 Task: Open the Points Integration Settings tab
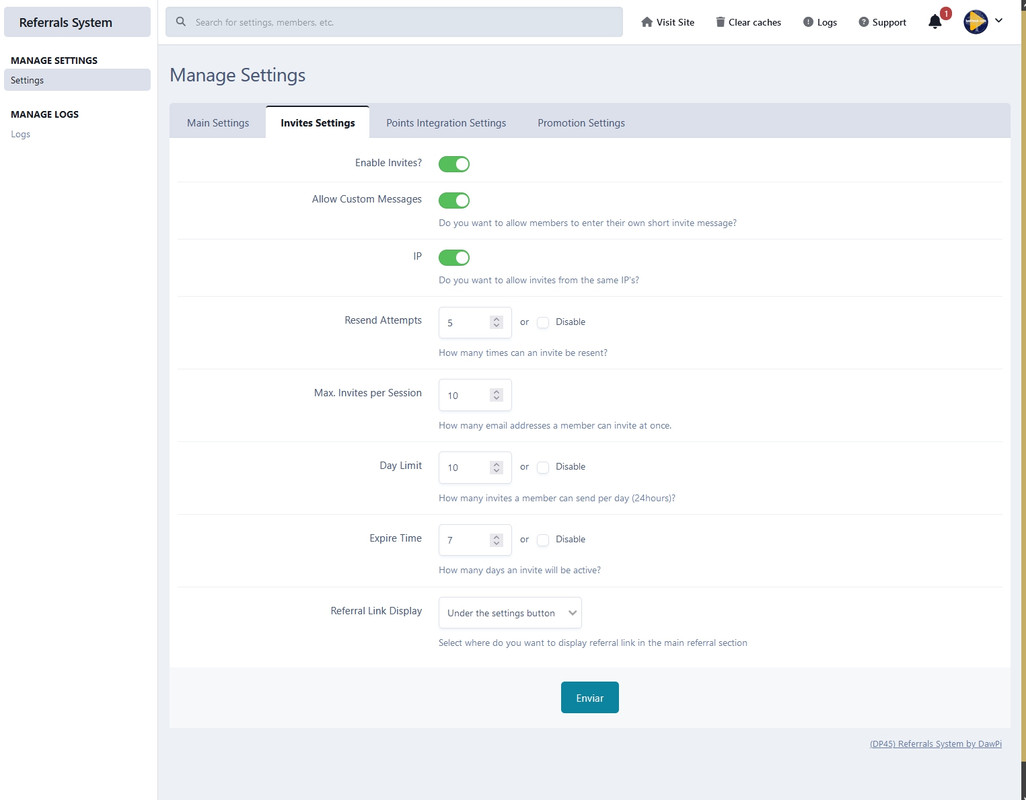[x=446, y=123]
